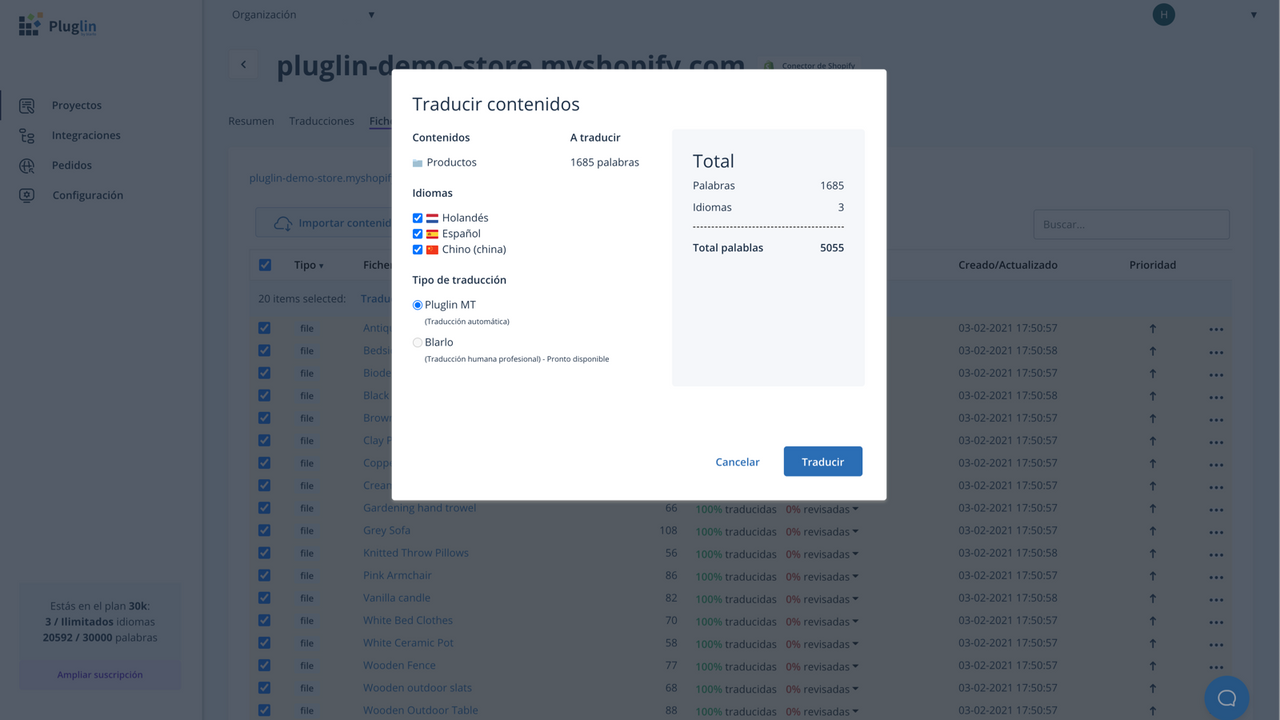Open three-dot menu for Wooden outdoor slats row
Viewport: 1280px width, 720px height.
[x=1216, y=688]
